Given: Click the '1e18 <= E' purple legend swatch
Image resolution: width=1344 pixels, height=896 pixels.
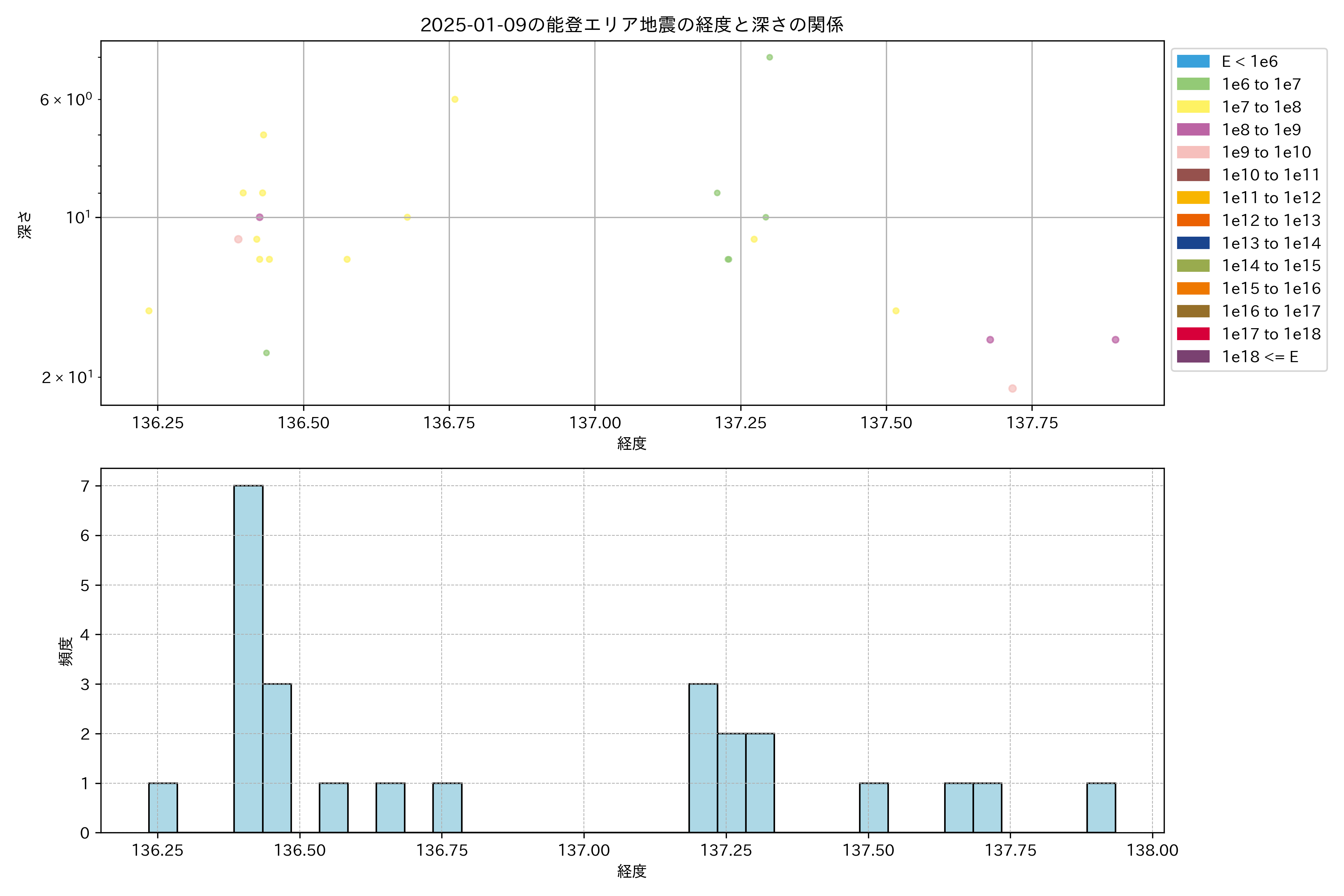Looking at the screenshot, I should pyautogui.click(x=1192, y=357).
